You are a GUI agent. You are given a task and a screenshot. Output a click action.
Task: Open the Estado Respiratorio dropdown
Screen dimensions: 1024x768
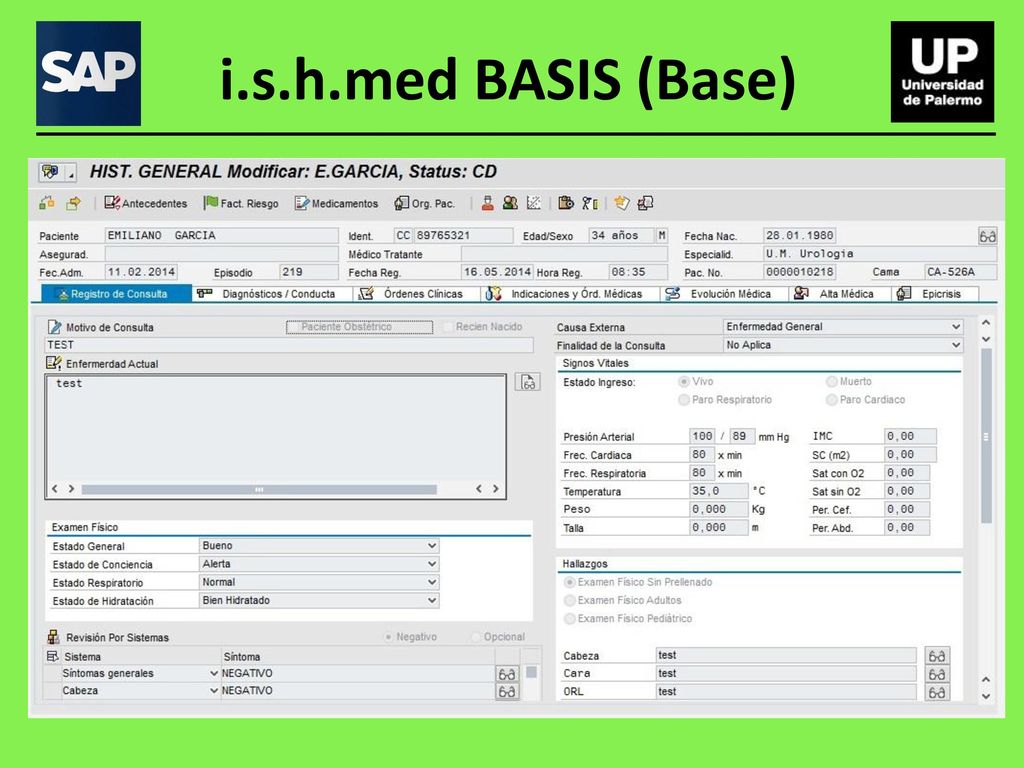[319, 583]
